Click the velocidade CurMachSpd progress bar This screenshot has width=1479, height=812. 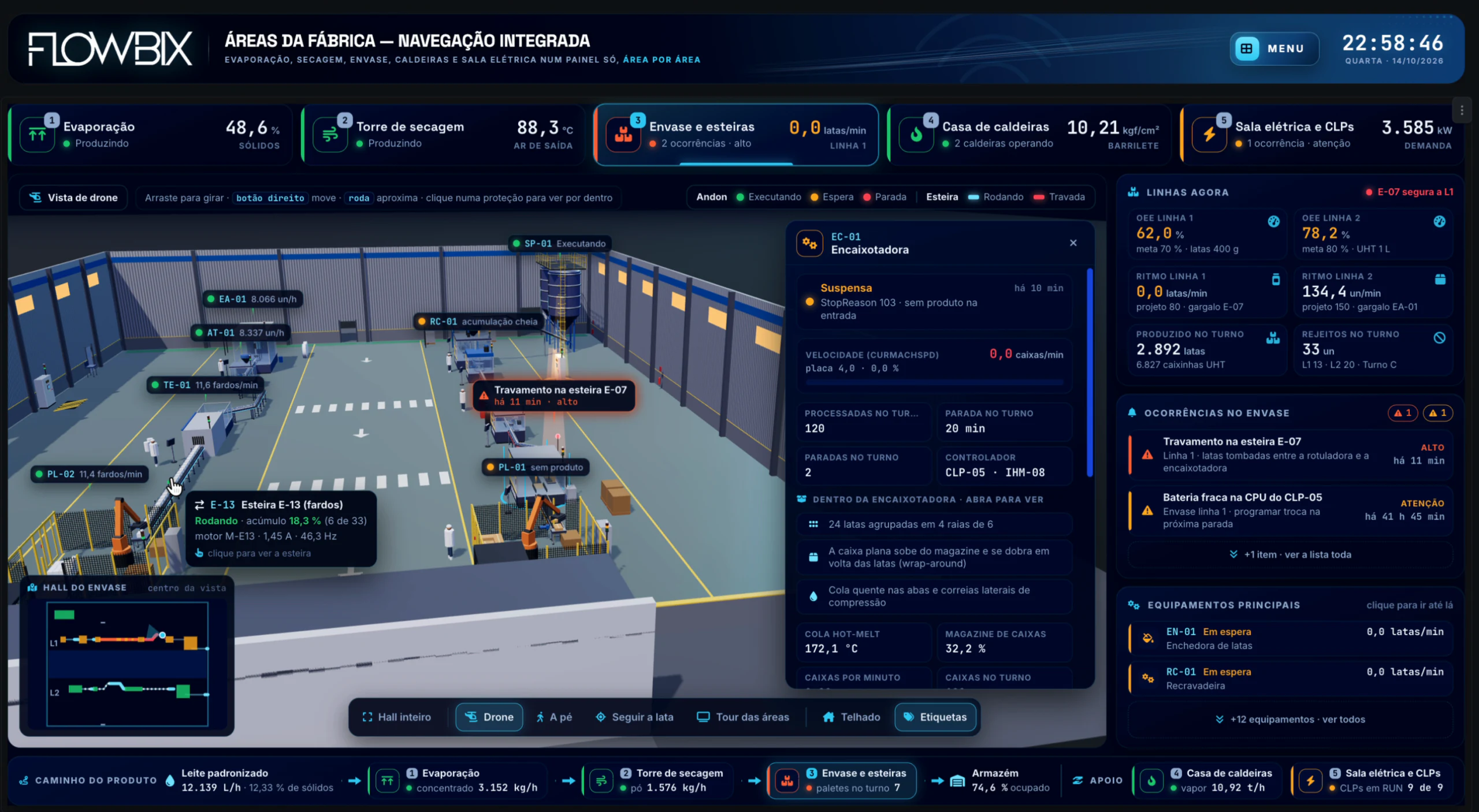[x=934, y=382]
